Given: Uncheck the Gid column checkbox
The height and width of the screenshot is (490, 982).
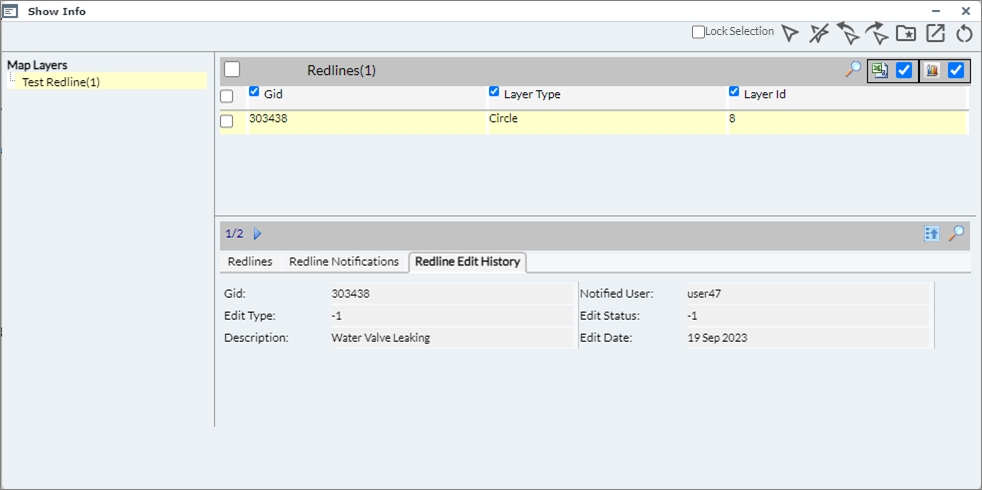Looking at the screenshot, I should click(254, 92).
